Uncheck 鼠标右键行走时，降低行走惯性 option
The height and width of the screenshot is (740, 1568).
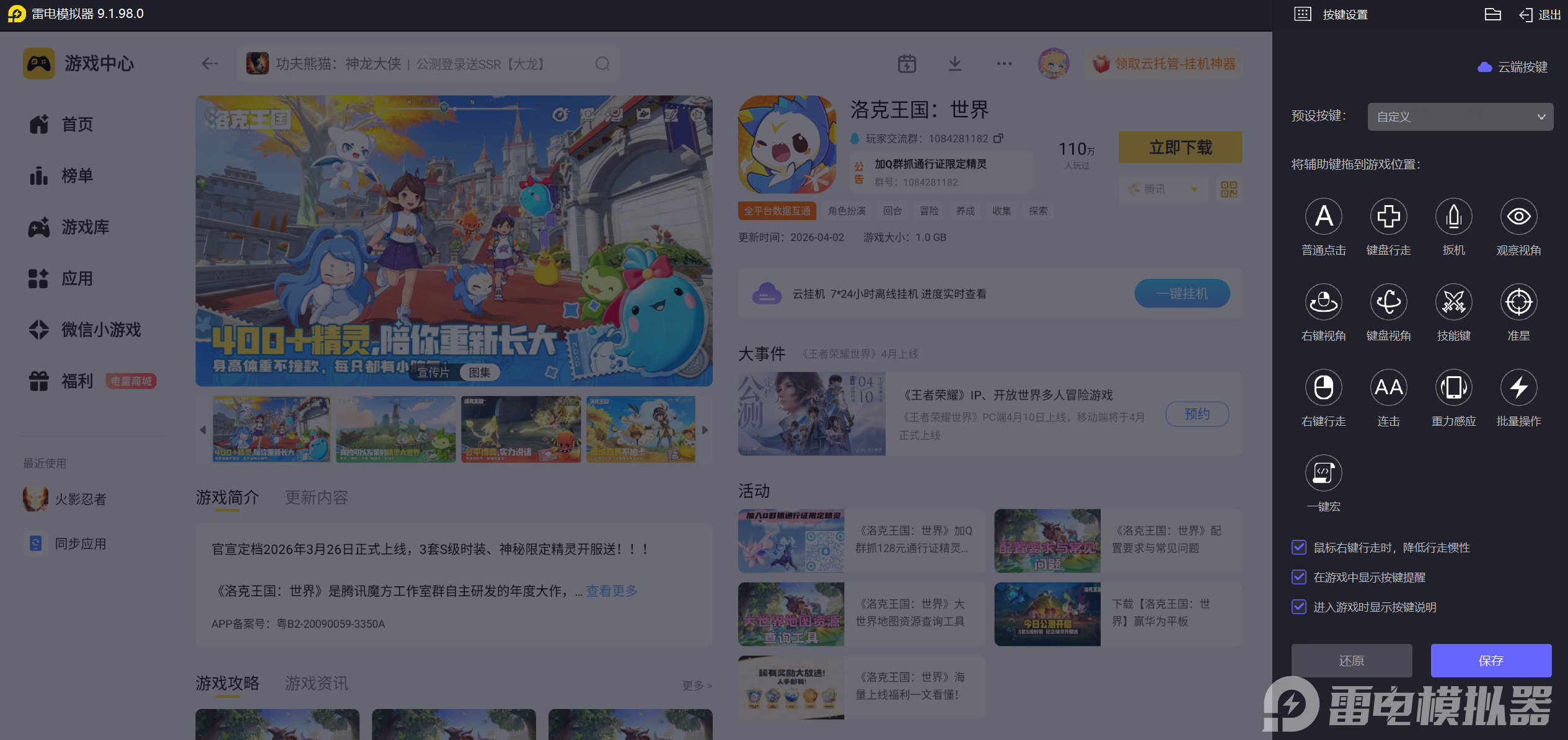click(x=1299, y=547)
